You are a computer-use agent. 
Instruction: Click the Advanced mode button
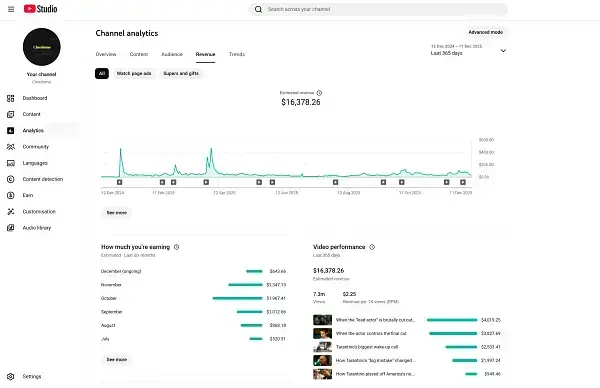486,33
